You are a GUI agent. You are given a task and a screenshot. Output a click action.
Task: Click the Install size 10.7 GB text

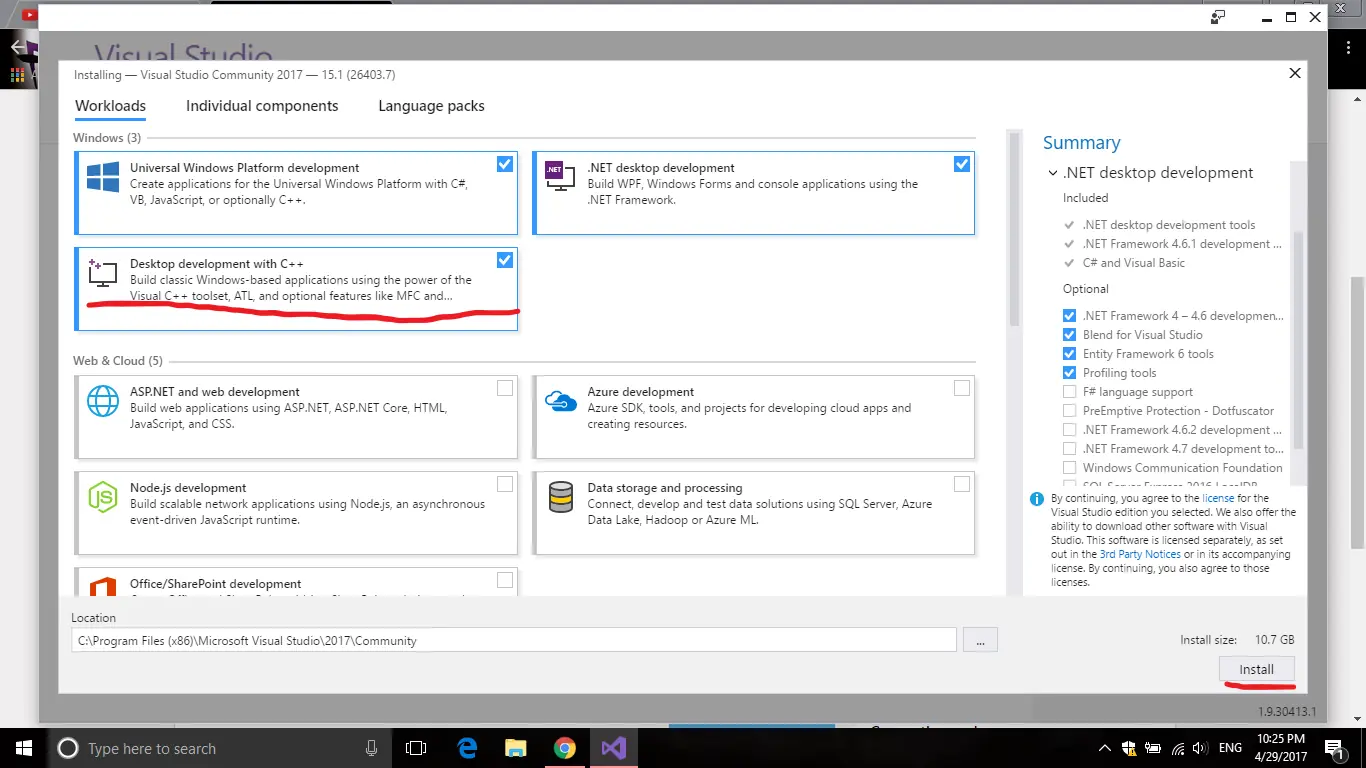(x=1238, y=640)
